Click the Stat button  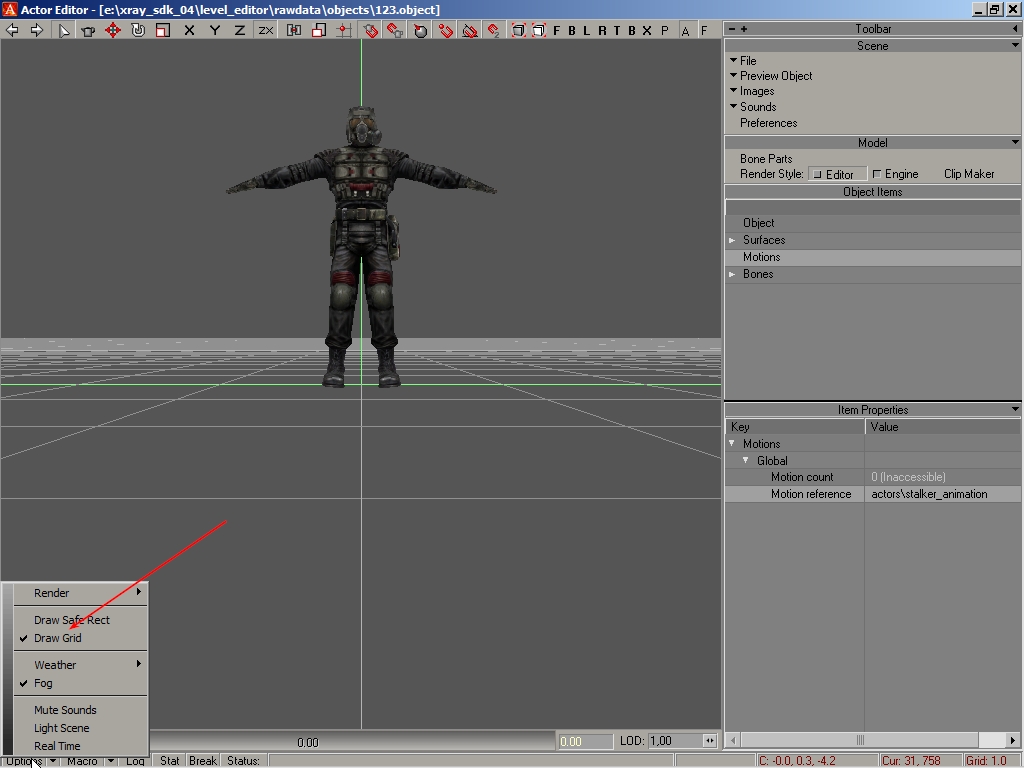(170, 761)
